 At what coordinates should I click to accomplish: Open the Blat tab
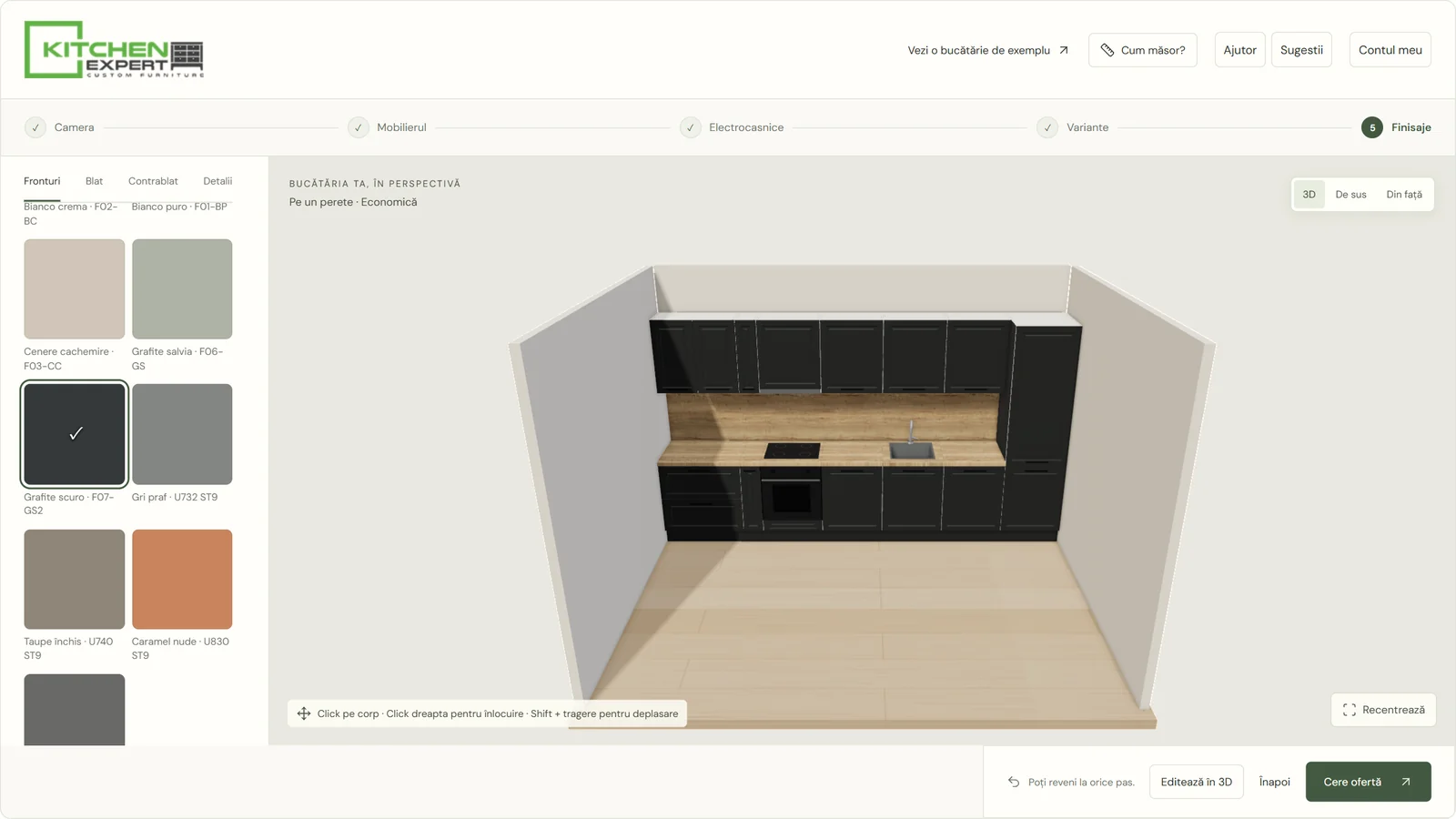tap(94, 181)
